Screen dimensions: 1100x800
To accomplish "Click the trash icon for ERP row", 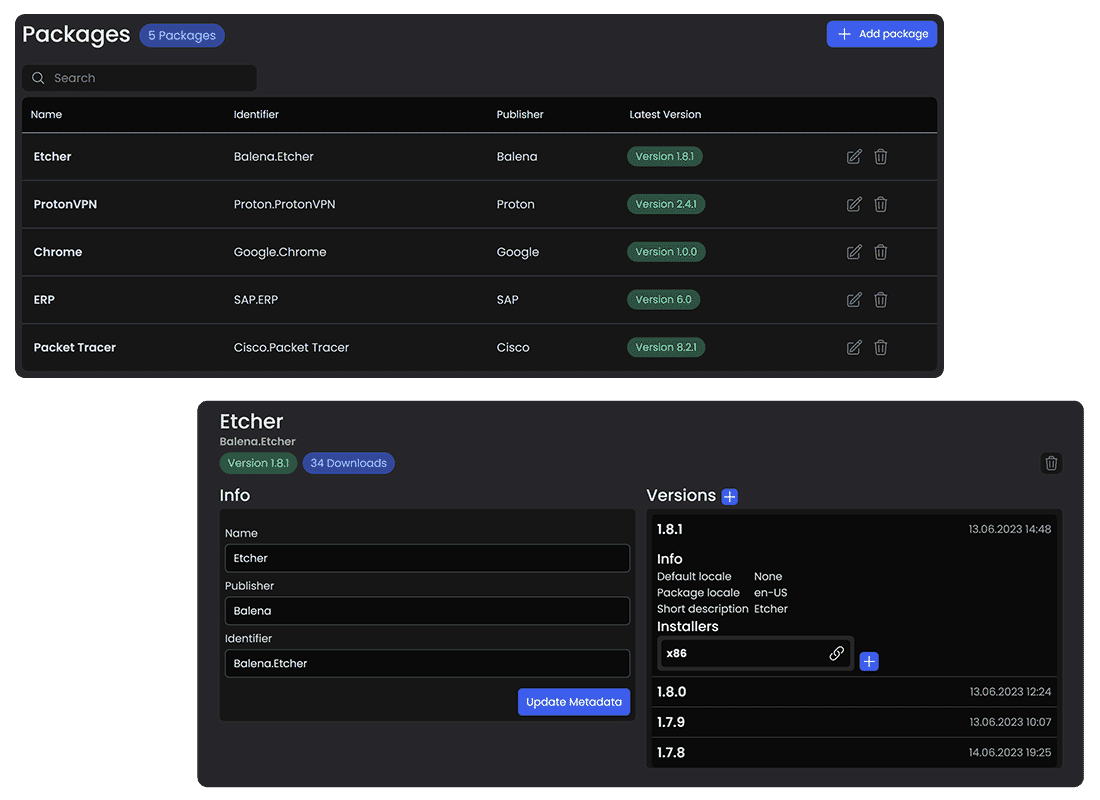I will coord(881,300).
